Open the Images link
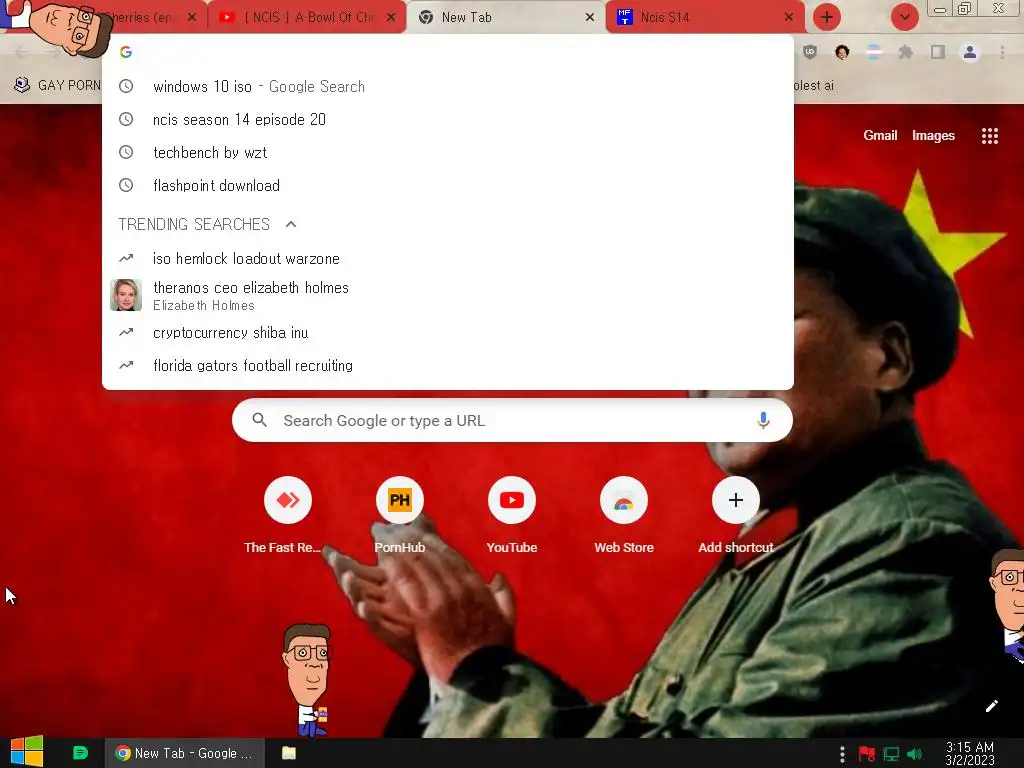This screenshot has width=1024, height=768. 933,135
